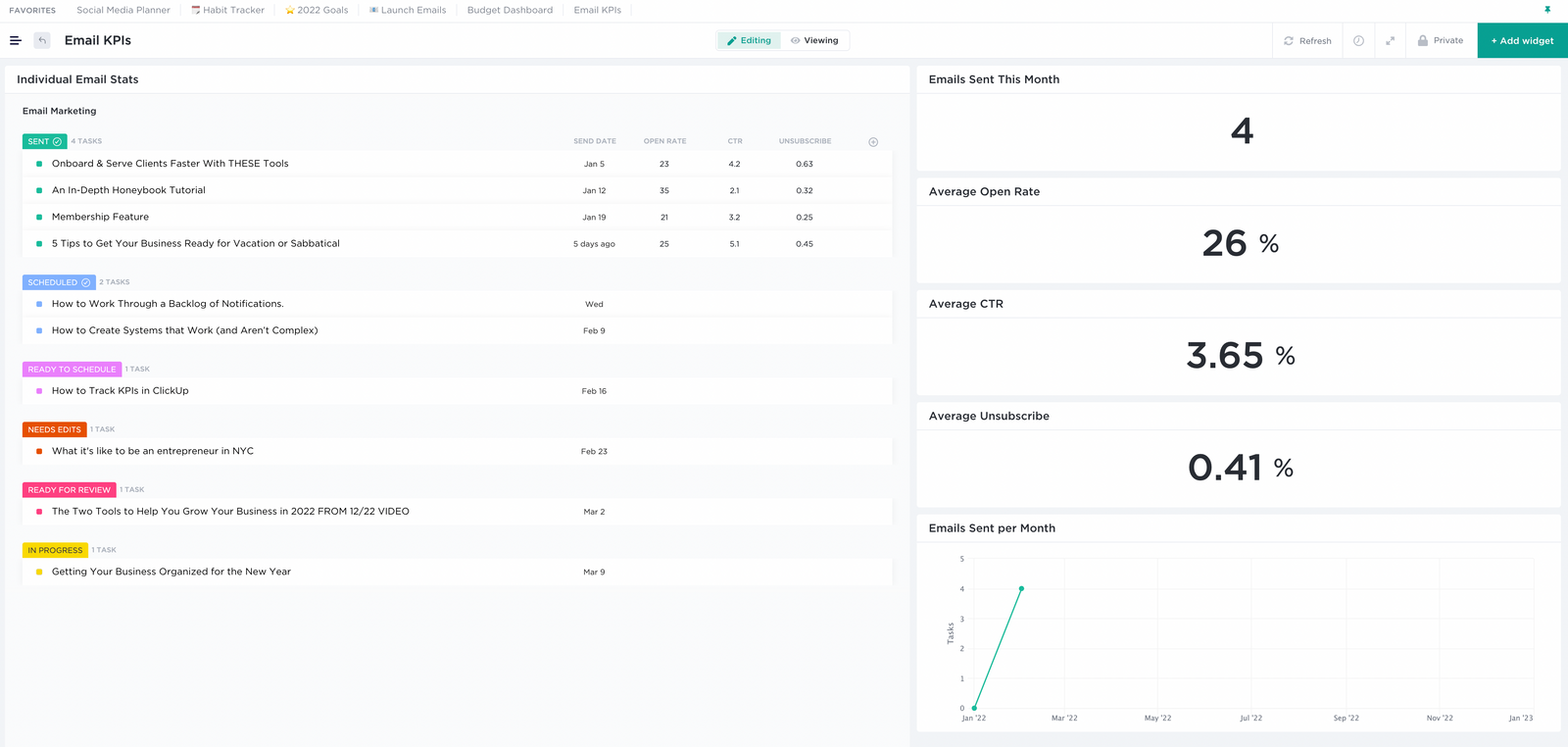Screen dimensions: 1568x747
Task: Open task An In-Depth Honeybook Tutorial
Action: tap(128, 190)
